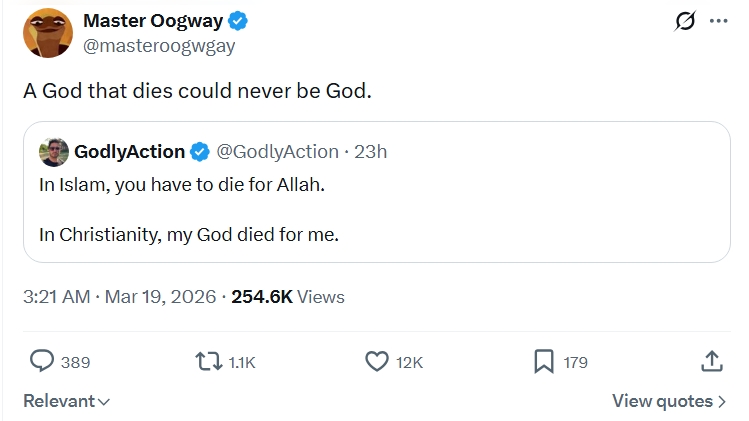The height and width of the screenshot is (421, 749).
Task: Click GodlyAction's verified checkmark badge
Action: pos(199,152)
